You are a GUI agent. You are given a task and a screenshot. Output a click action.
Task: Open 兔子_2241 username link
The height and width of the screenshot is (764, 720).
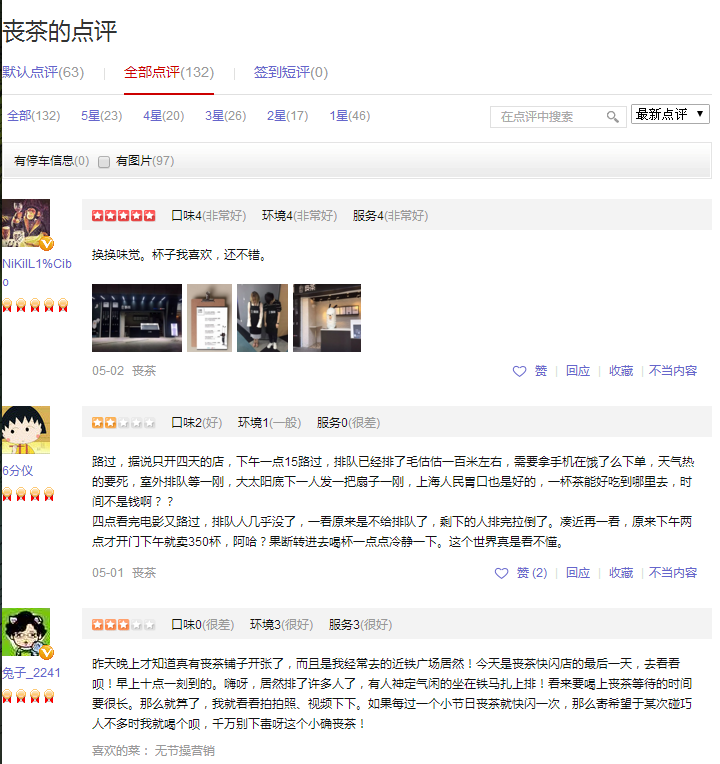pos(31,673)
